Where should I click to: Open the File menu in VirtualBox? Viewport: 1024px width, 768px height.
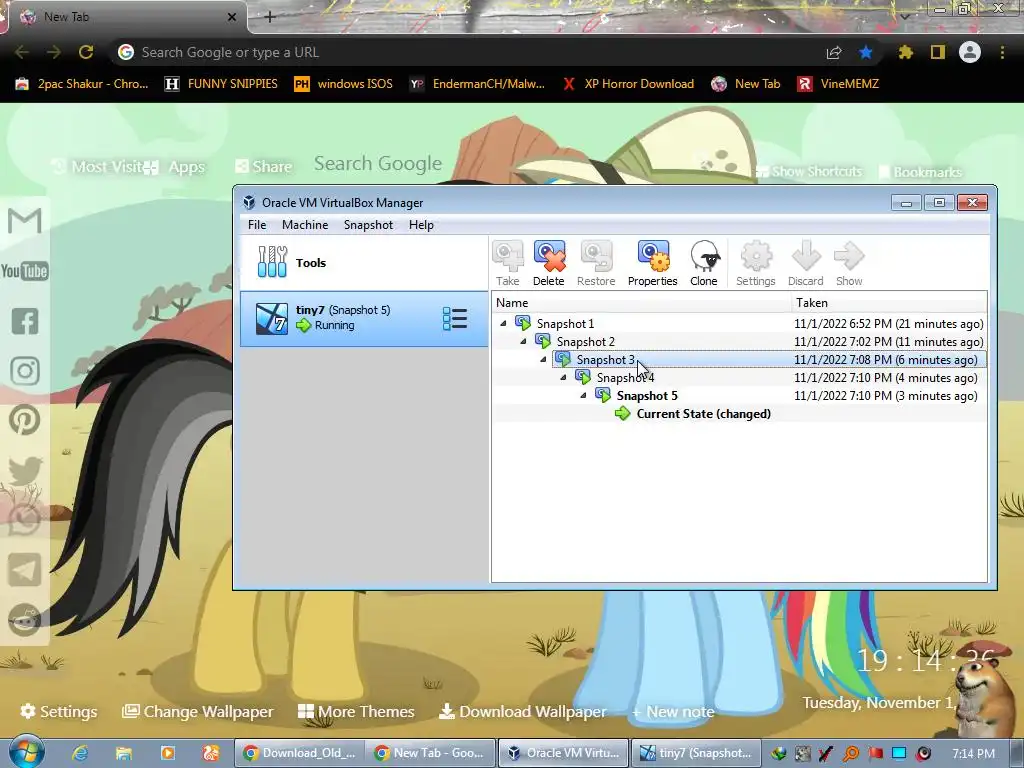[x=257, y=225]
